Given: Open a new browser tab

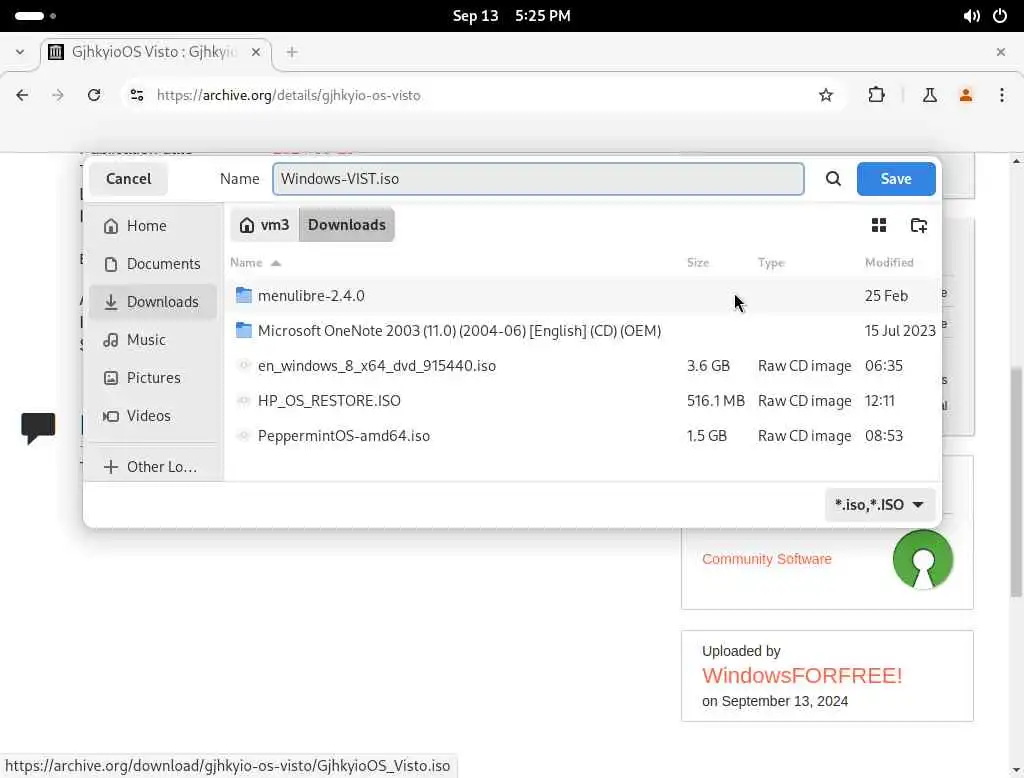Looking at the screenshot, I should pyautogui.click(x=292, y=52).
